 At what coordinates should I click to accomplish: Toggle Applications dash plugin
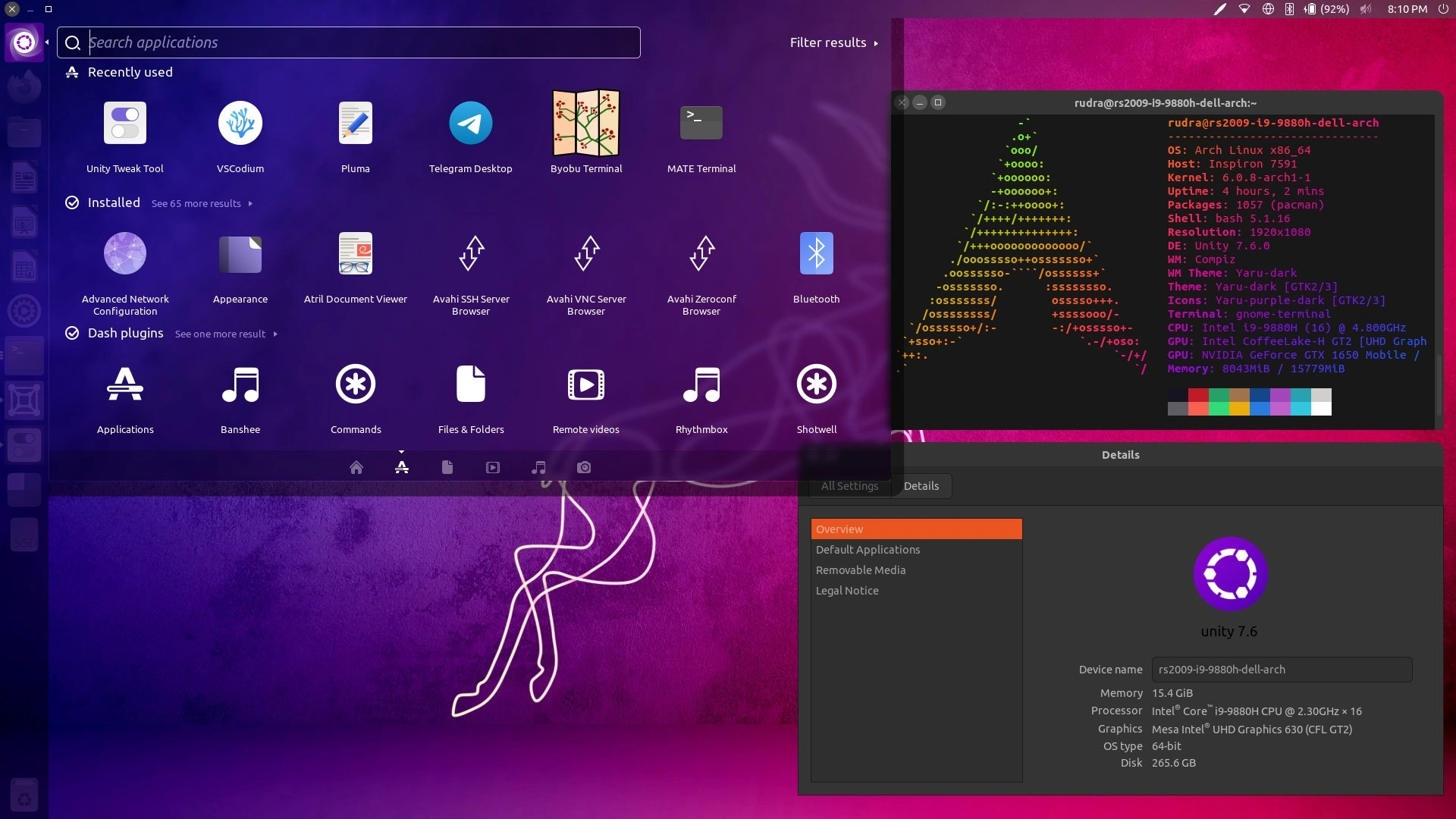125,395
